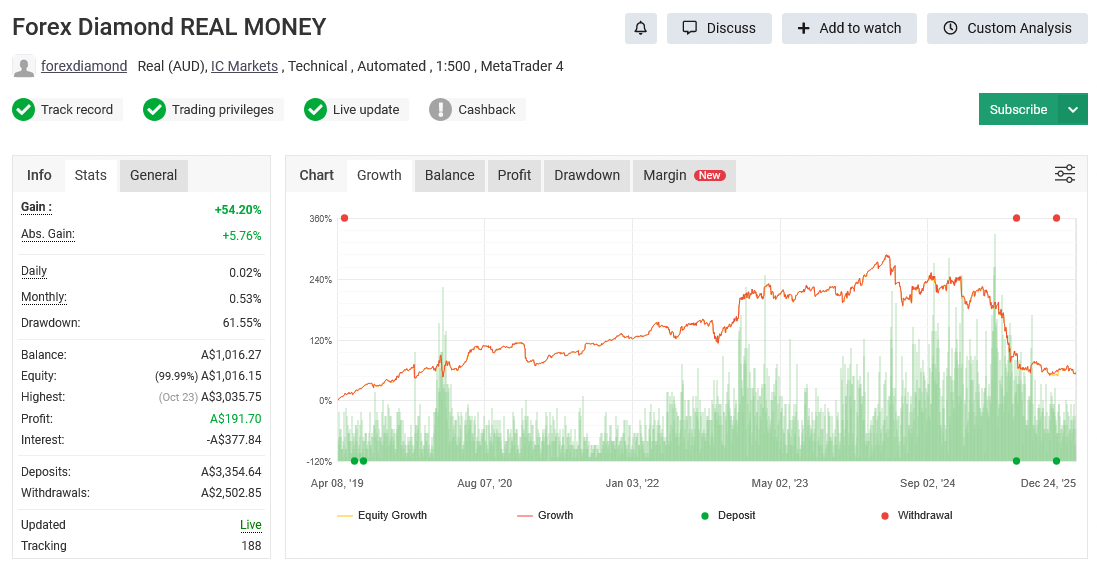
Task: Open Custom Analysis
Action: click(x=1007, y=28)
